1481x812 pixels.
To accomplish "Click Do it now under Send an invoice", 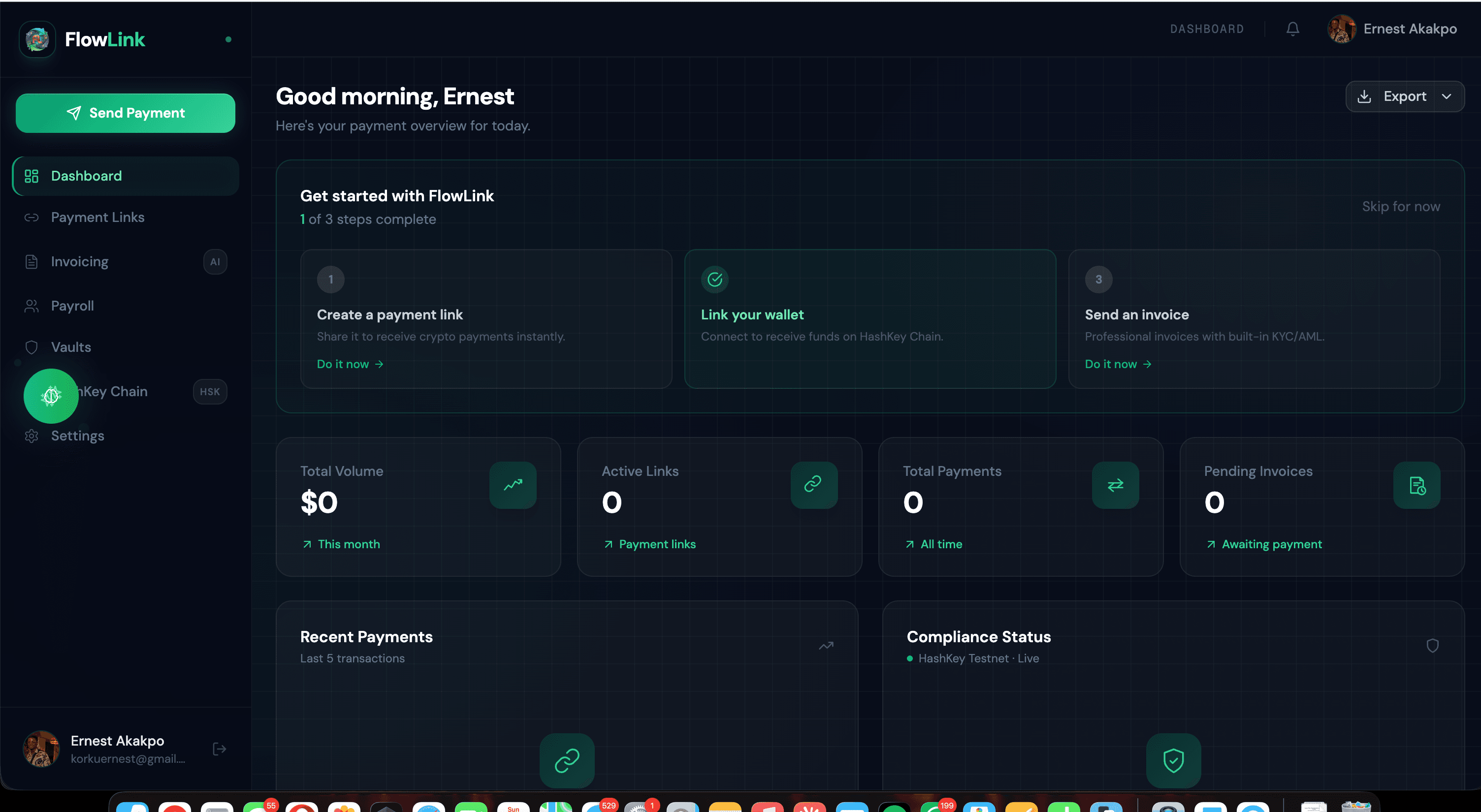I will [1118, 364].
